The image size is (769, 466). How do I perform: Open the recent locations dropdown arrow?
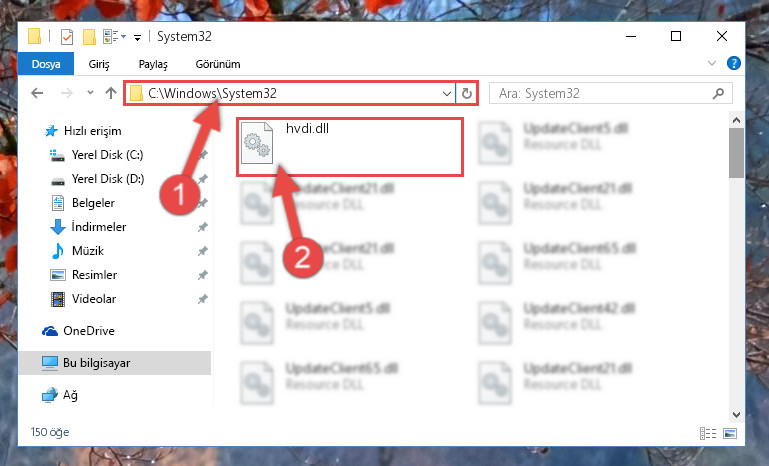90,93
